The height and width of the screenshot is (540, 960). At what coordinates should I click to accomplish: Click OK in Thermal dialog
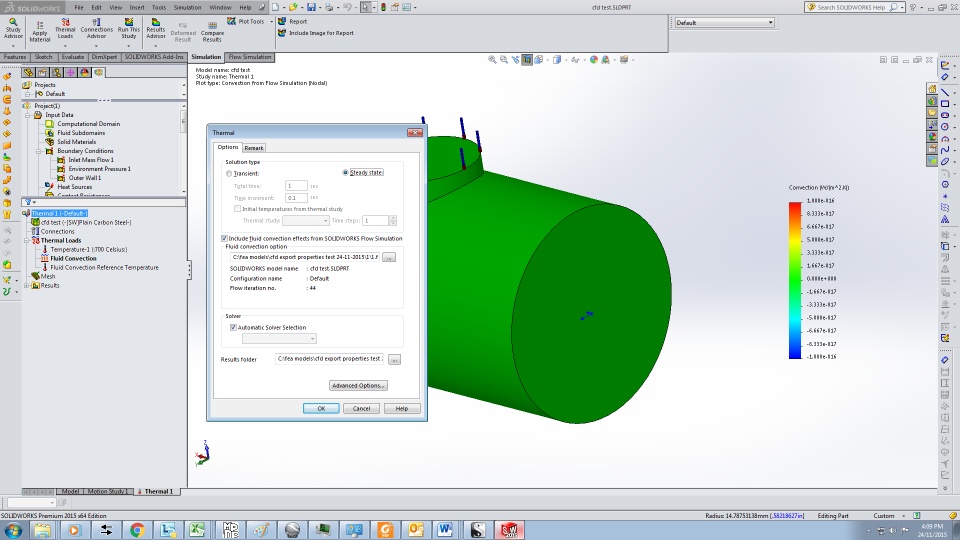click(321, 408)
